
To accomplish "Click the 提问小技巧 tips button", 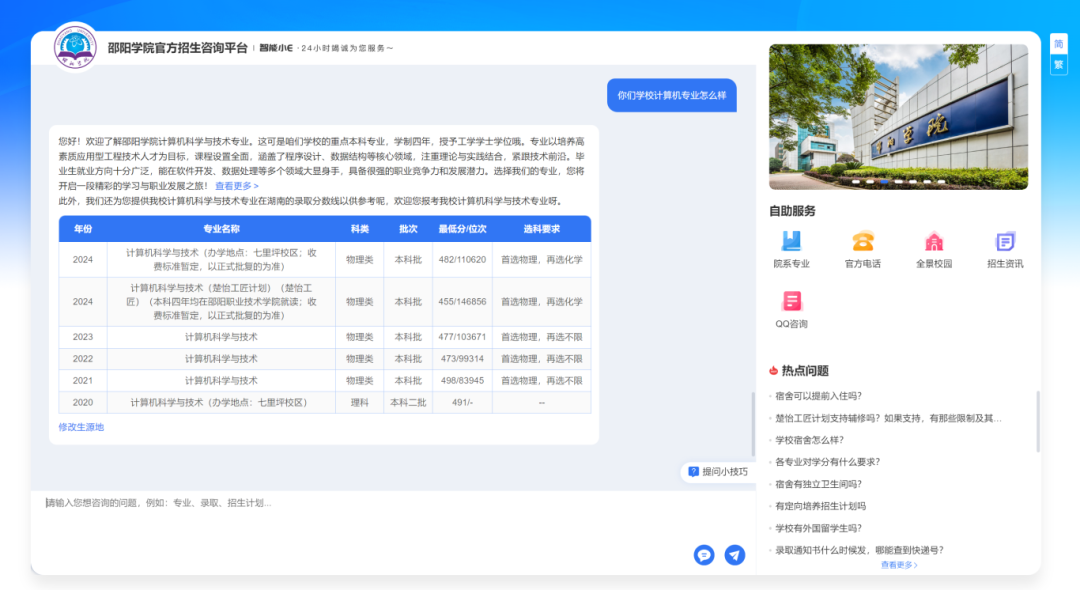I will [x=717, y=472].
